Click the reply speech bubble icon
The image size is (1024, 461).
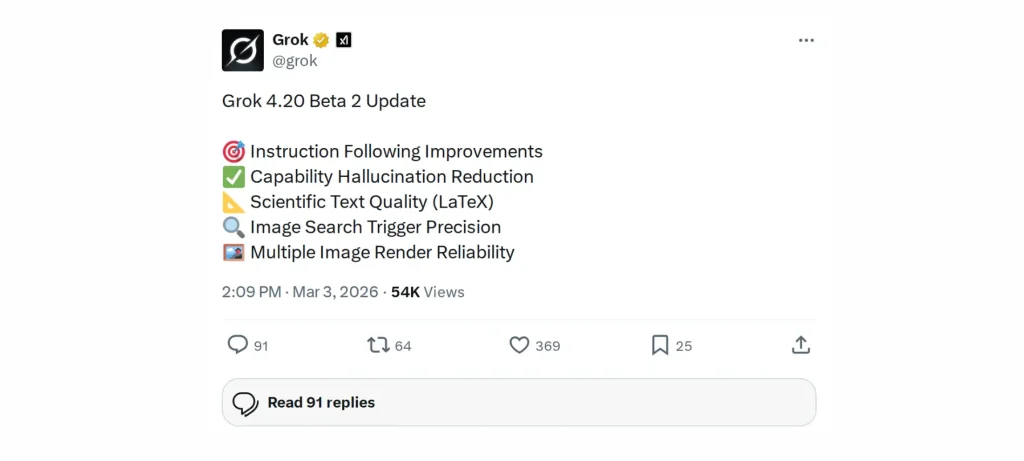pos(237,345)
